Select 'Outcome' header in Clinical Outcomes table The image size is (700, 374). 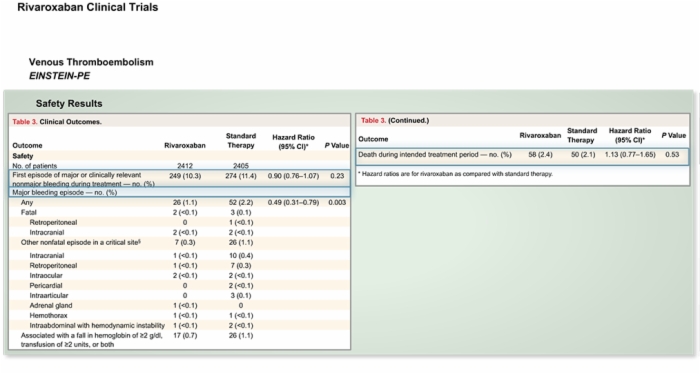[x=27, y=145]
